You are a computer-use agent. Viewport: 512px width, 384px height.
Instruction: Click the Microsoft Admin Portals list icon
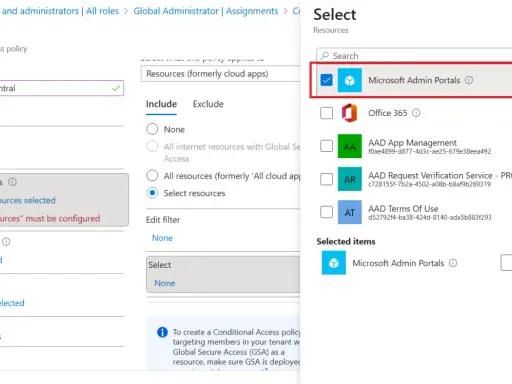tap(350, 80)
